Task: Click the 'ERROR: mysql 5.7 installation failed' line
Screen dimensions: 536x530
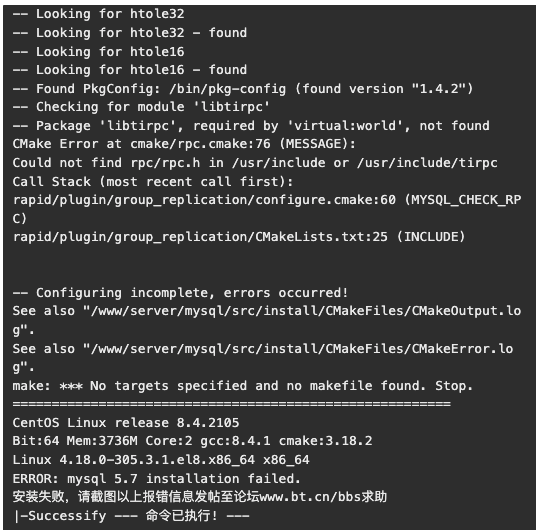Action: (x=157, y=479)
